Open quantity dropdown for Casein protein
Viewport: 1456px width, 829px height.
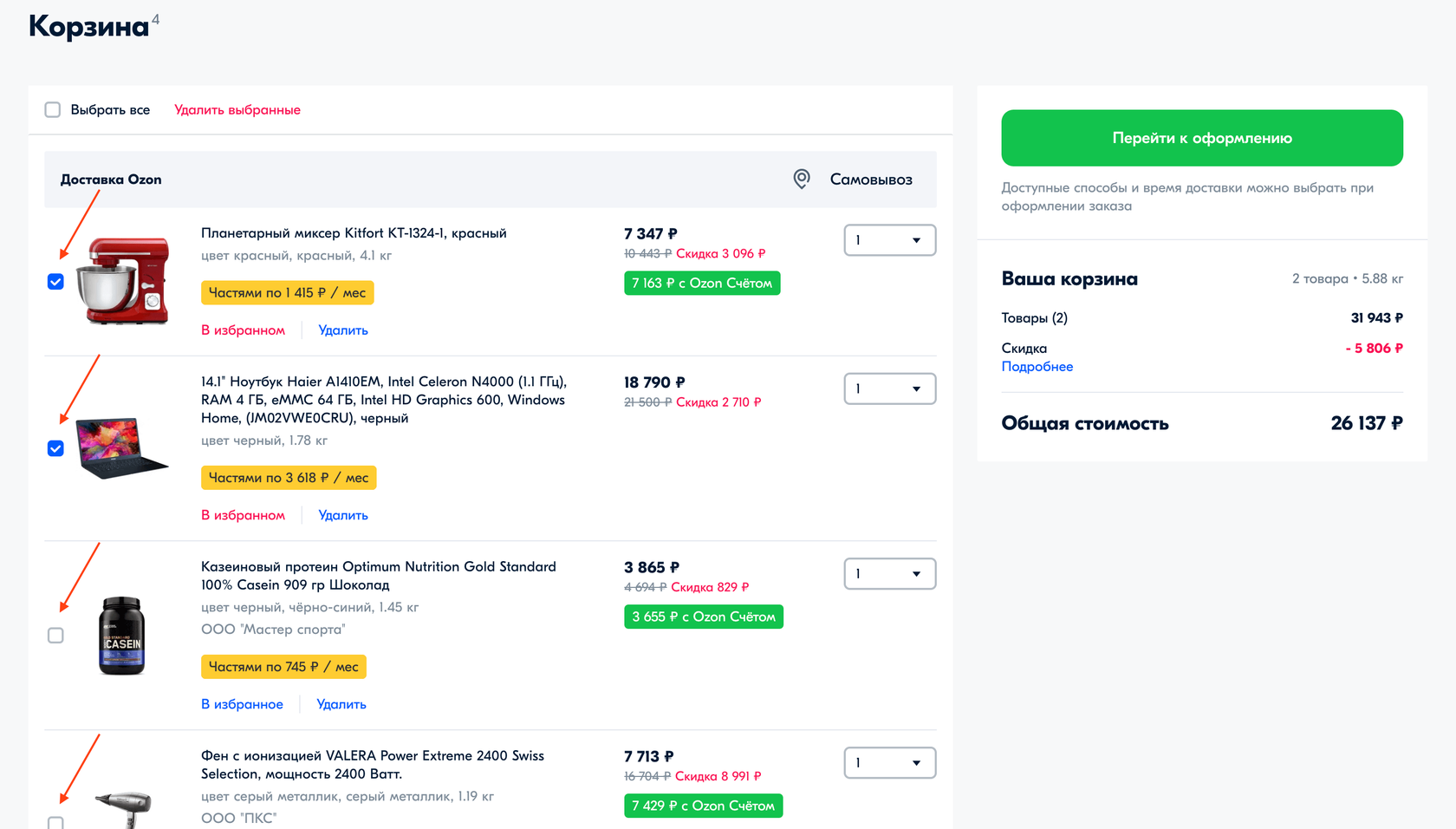(890, 574)
